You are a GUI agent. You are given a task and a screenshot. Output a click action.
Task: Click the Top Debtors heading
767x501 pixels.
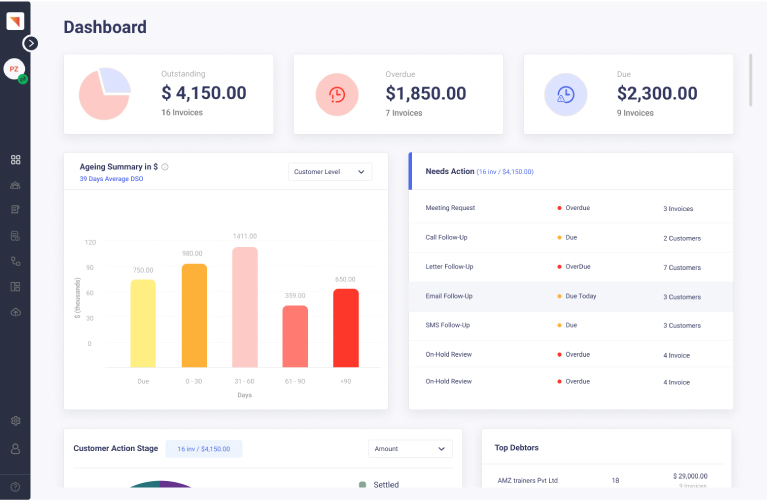[x=516, y=448]
